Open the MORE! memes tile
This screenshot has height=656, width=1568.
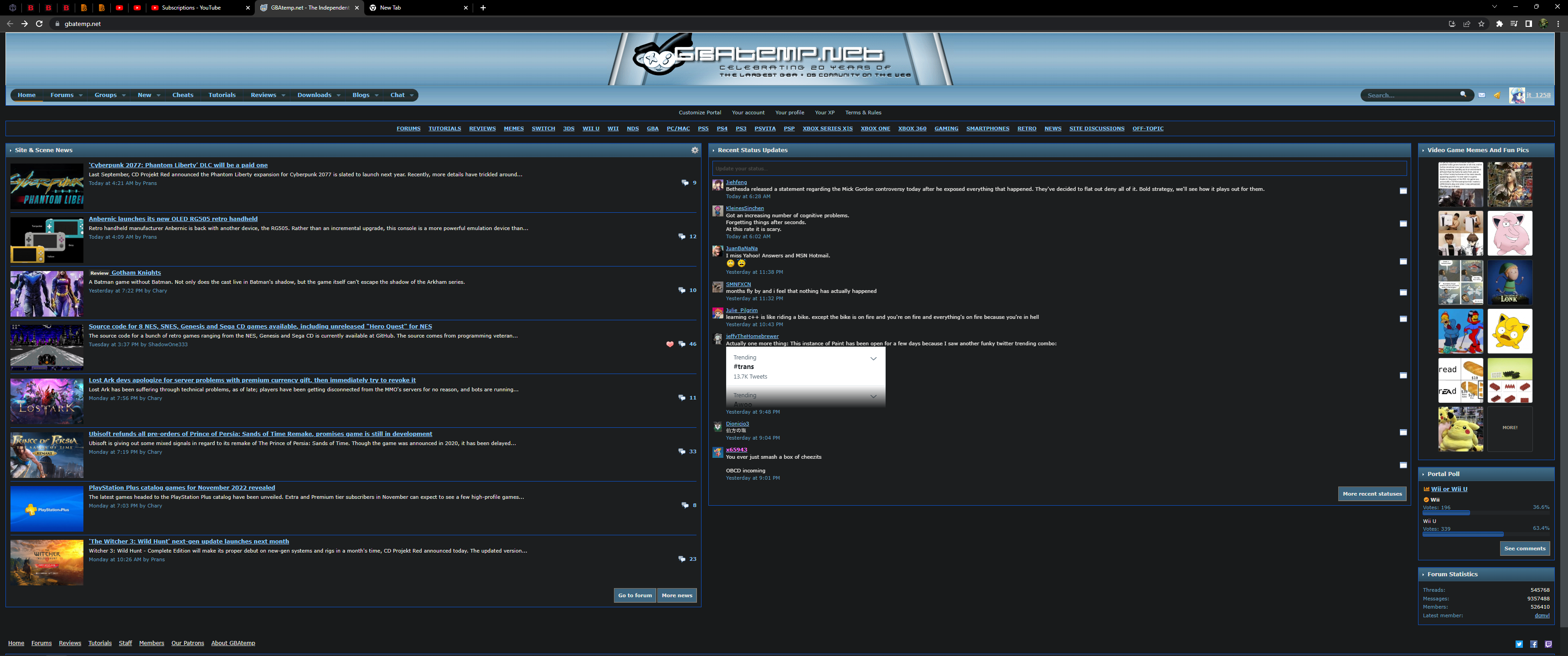[1510, 428]
